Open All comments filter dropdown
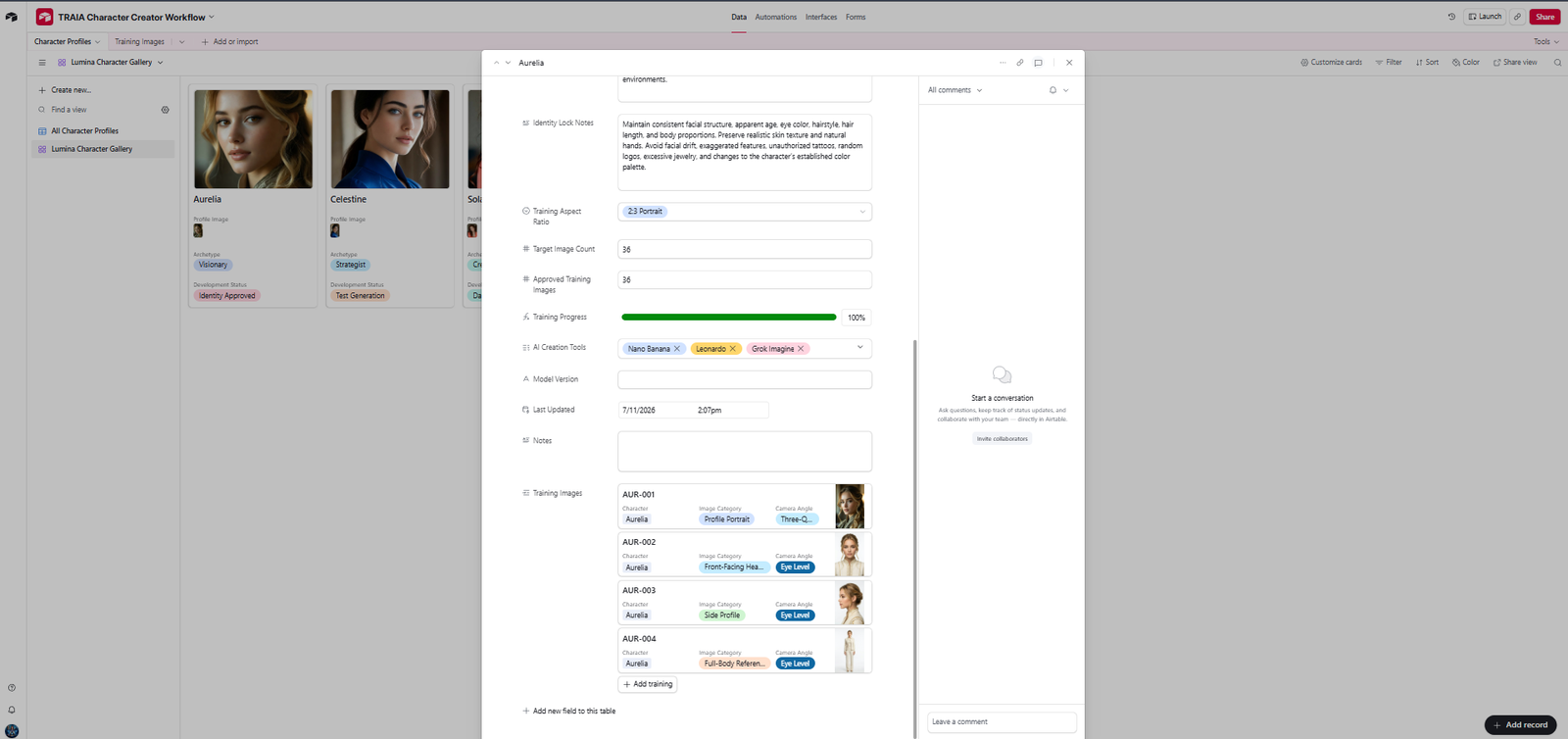Image resolution: width=1568 pixels, height=739 pixels. tap(955, 90)
